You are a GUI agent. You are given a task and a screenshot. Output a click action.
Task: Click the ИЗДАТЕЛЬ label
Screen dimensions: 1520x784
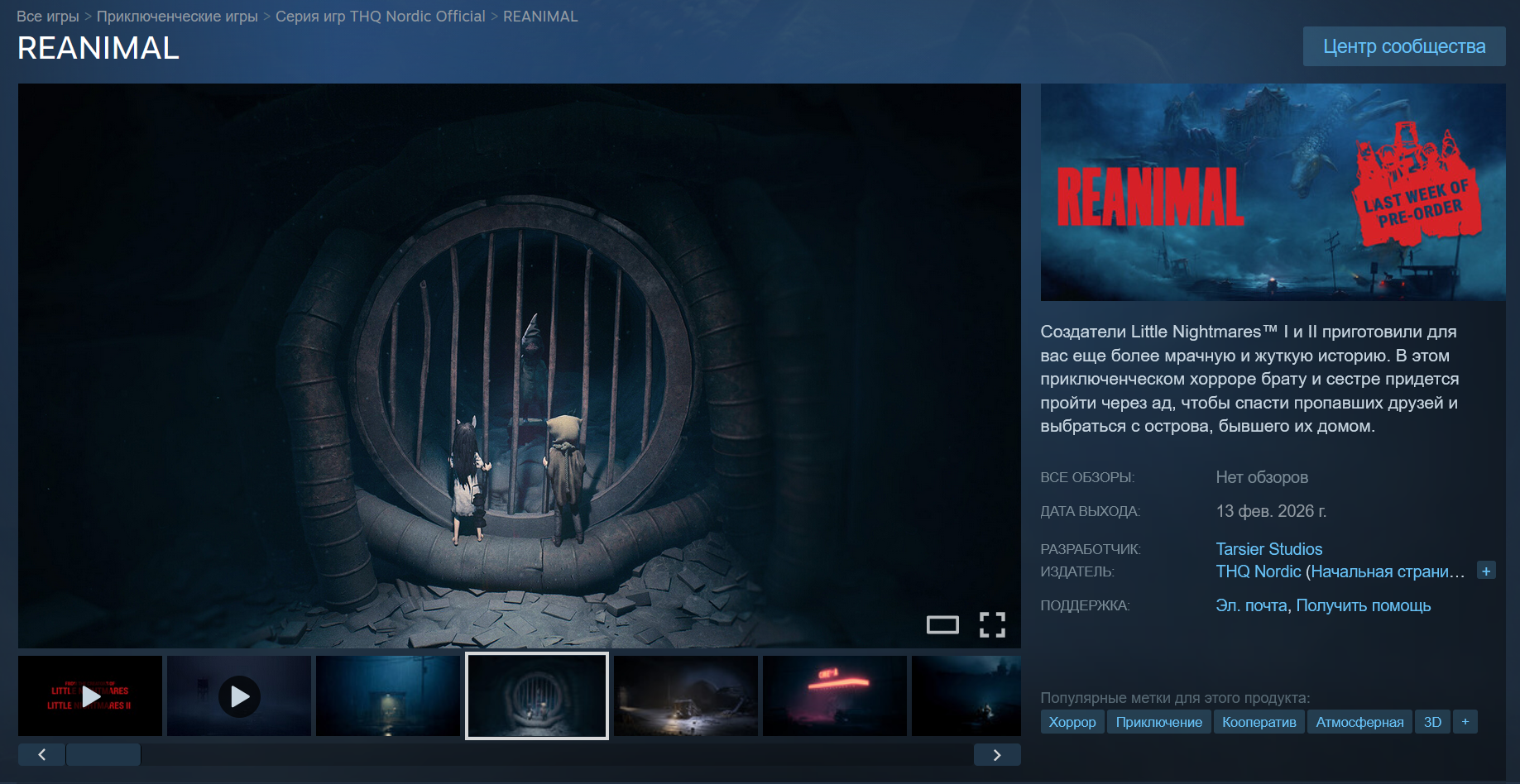pos(1077,571)
